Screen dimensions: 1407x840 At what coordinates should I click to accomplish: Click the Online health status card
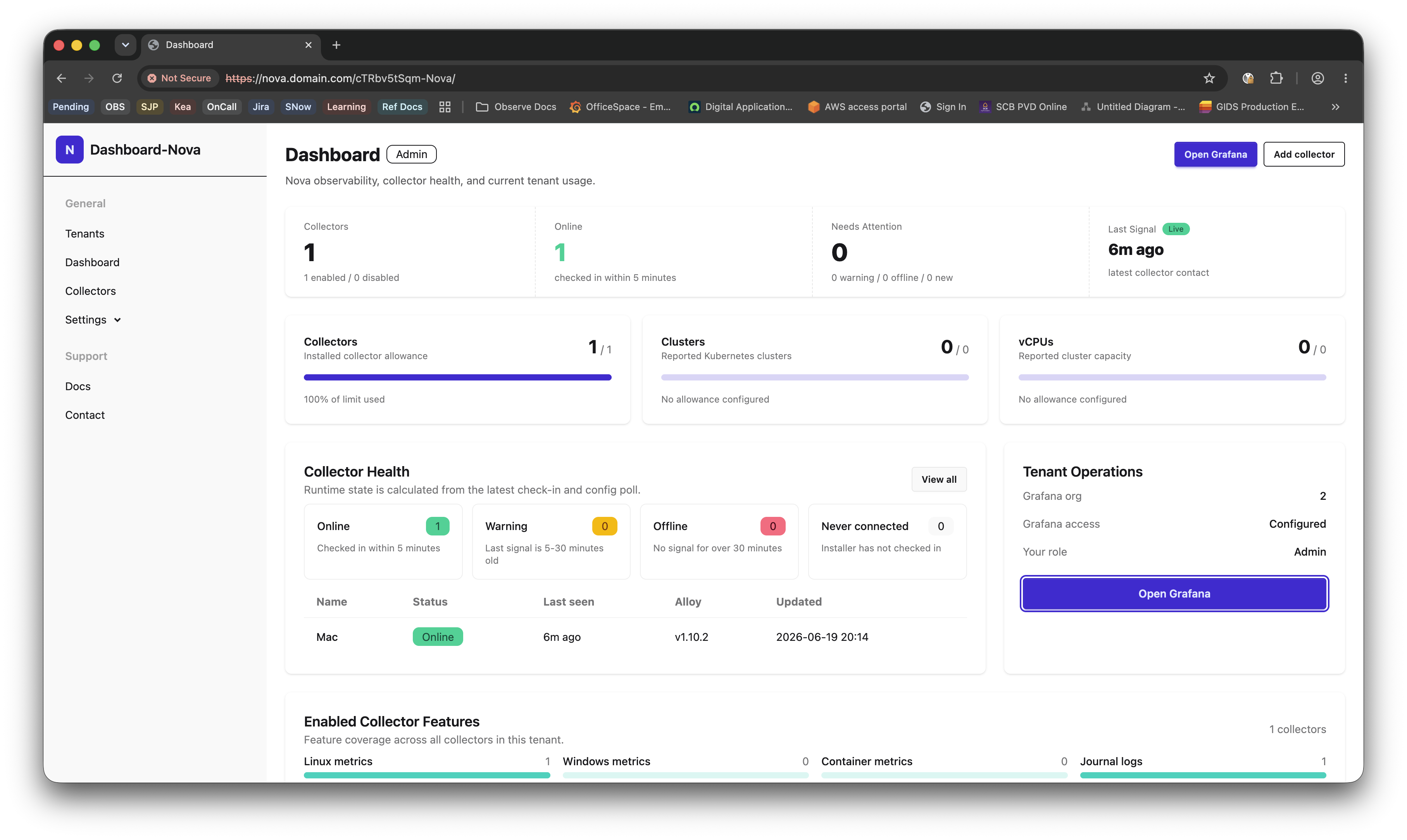(383, 542)
